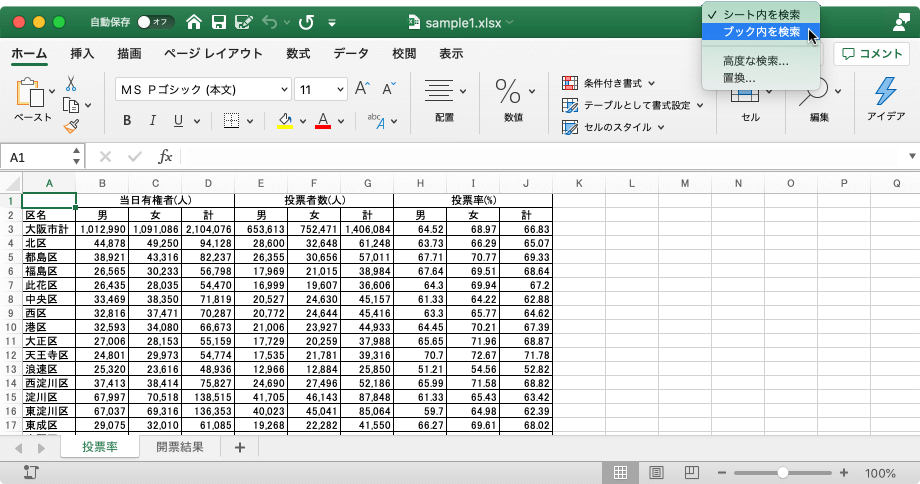Screen dimensions: 920x484
Task: Click the fx insert function icon
Action: coord(165,157)
